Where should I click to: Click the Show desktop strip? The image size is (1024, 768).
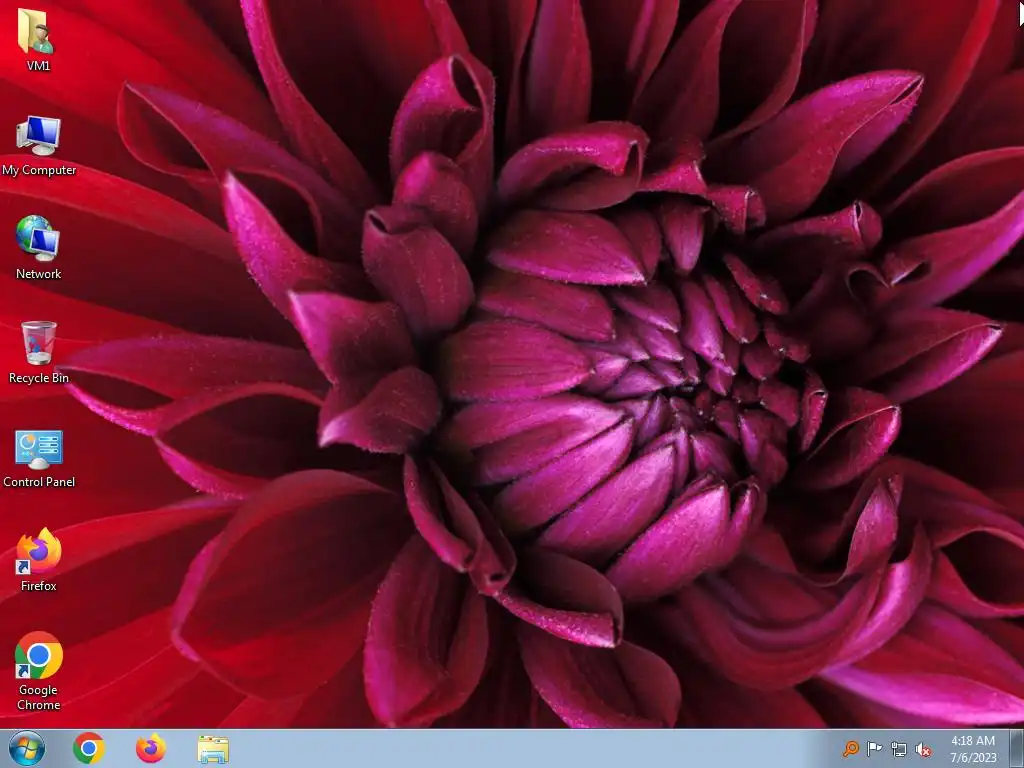pos(1017,748)
